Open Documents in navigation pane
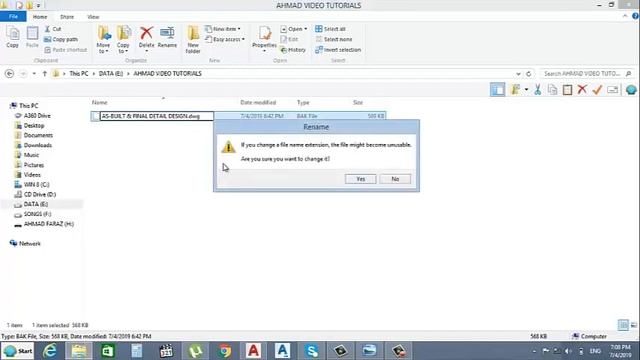The image size is (640, 360). [x=38, y=135]
